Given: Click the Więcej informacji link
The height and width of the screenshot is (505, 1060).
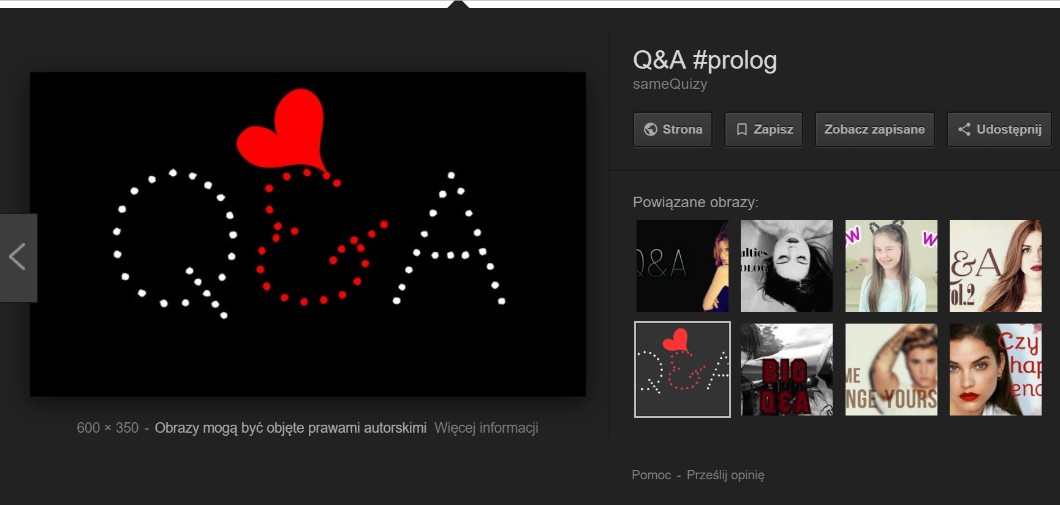Looking at the screenshot, I should pos(486,428).
